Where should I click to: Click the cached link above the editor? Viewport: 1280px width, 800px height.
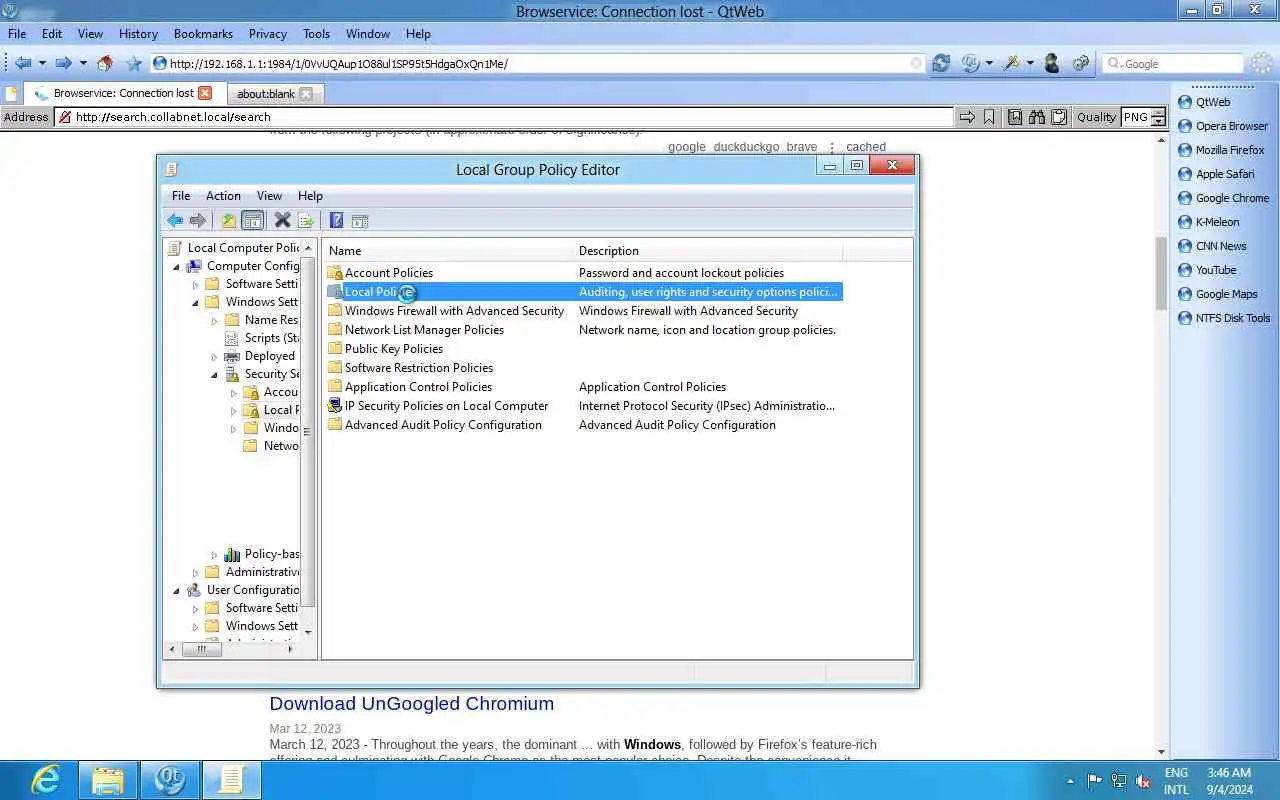[866, 147]
